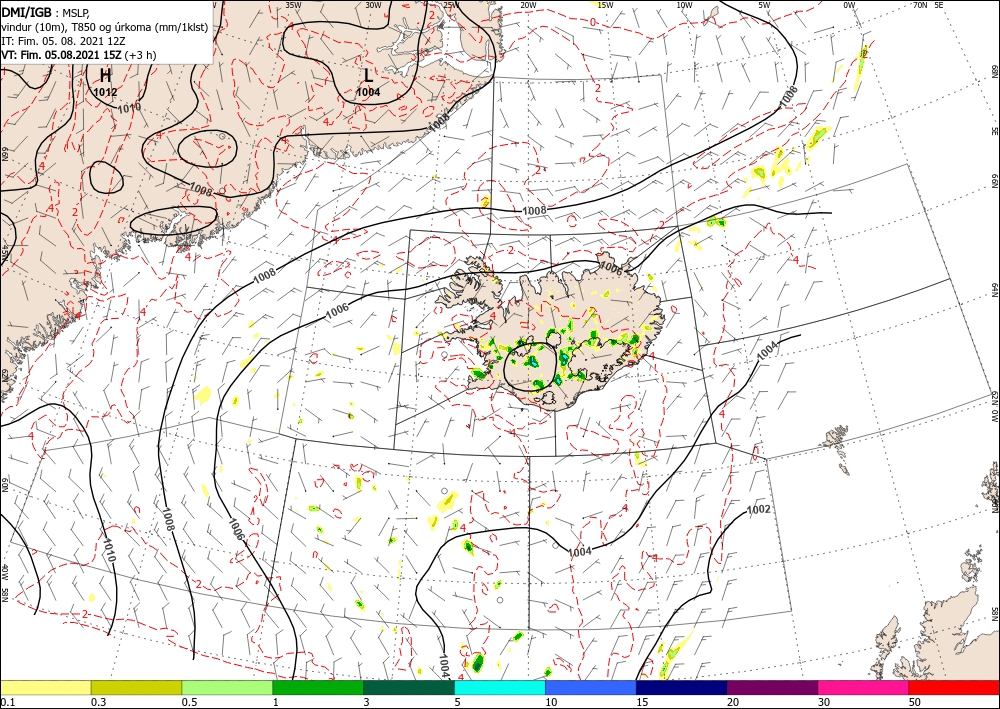The image size is (1000, 709).
Task: Select the '1012' value under the H marker
Action: (105, 92)
